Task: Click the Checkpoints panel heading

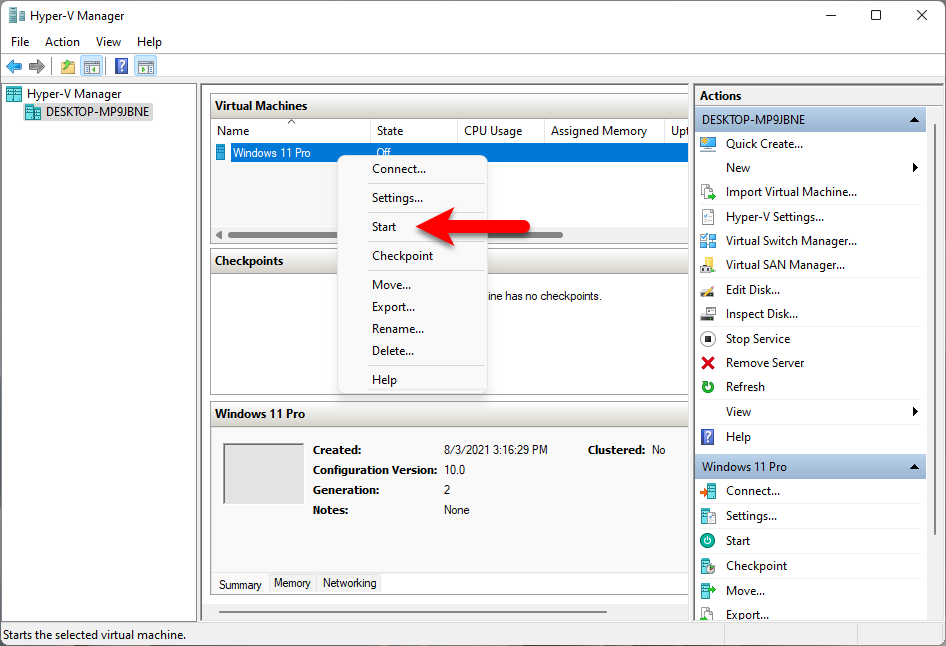Action: click(249, 261)
